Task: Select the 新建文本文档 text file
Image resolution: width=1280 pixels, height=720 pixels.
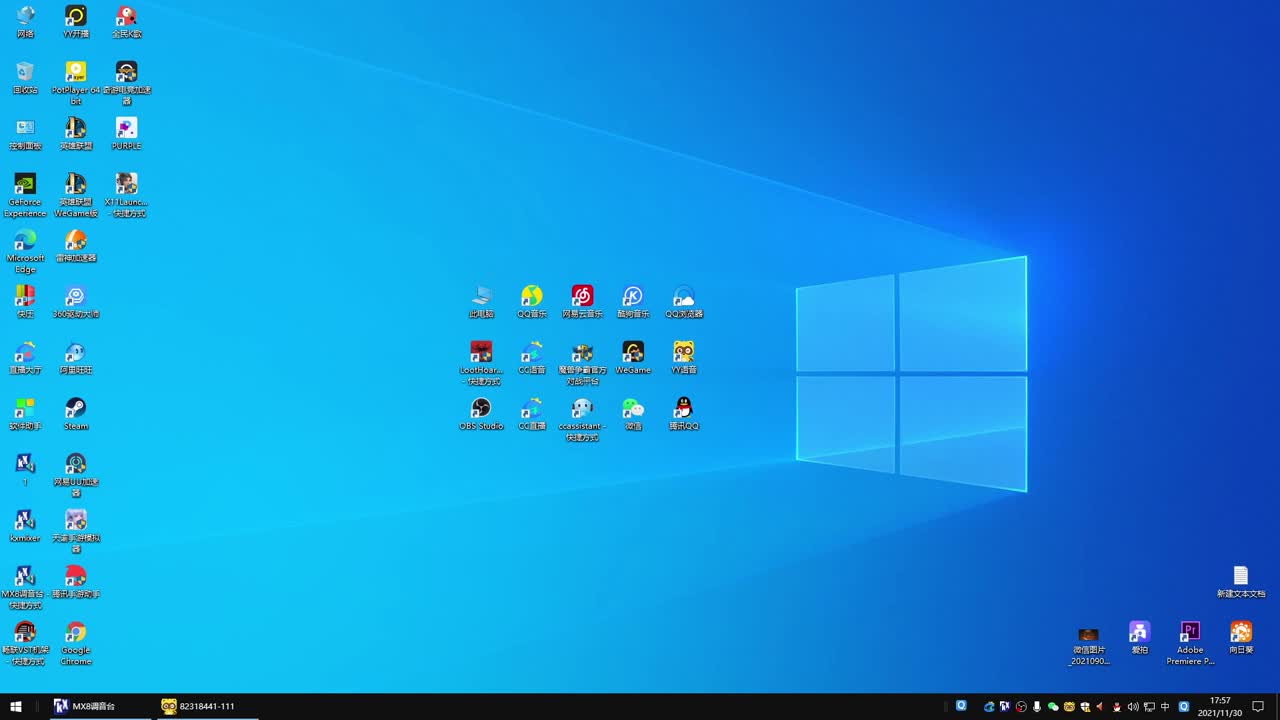Action: tap(1241, 582)
